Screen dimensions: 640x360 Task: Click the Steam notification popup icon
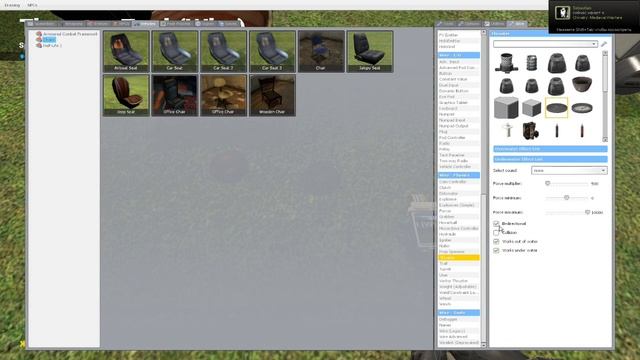pos(562,13)
